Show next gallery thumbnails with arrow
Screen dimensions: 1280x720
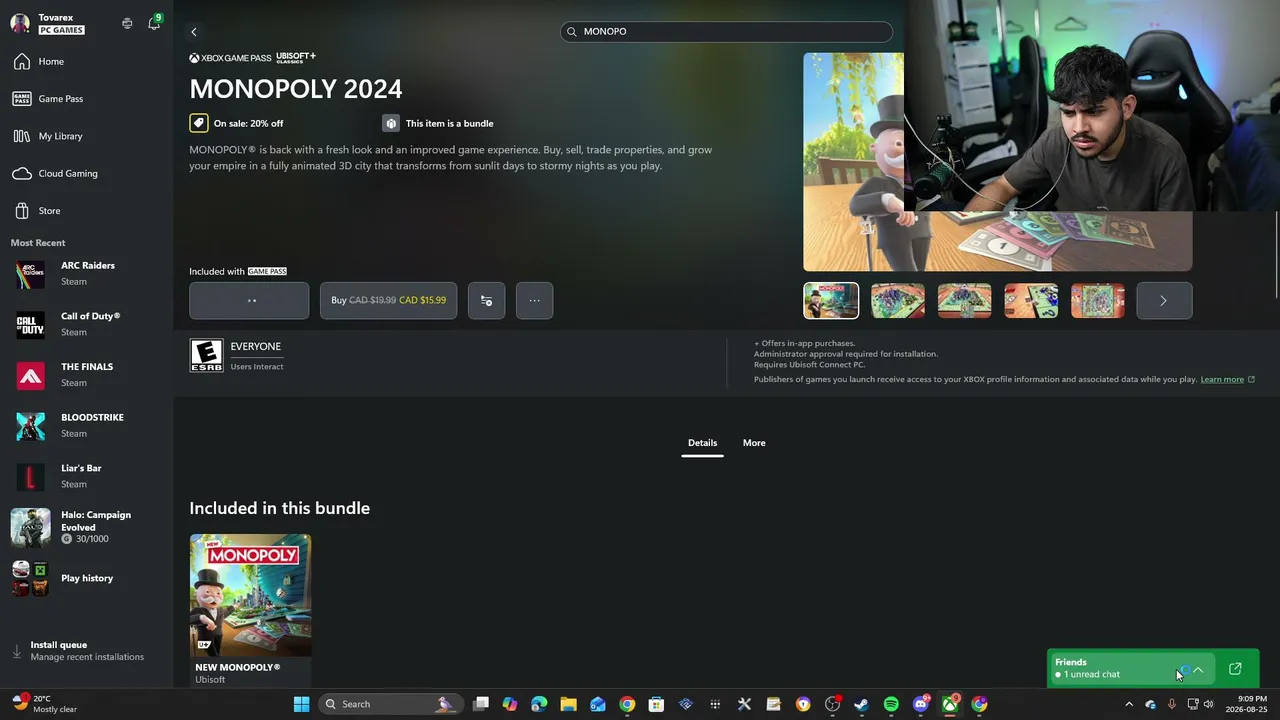1164,301
